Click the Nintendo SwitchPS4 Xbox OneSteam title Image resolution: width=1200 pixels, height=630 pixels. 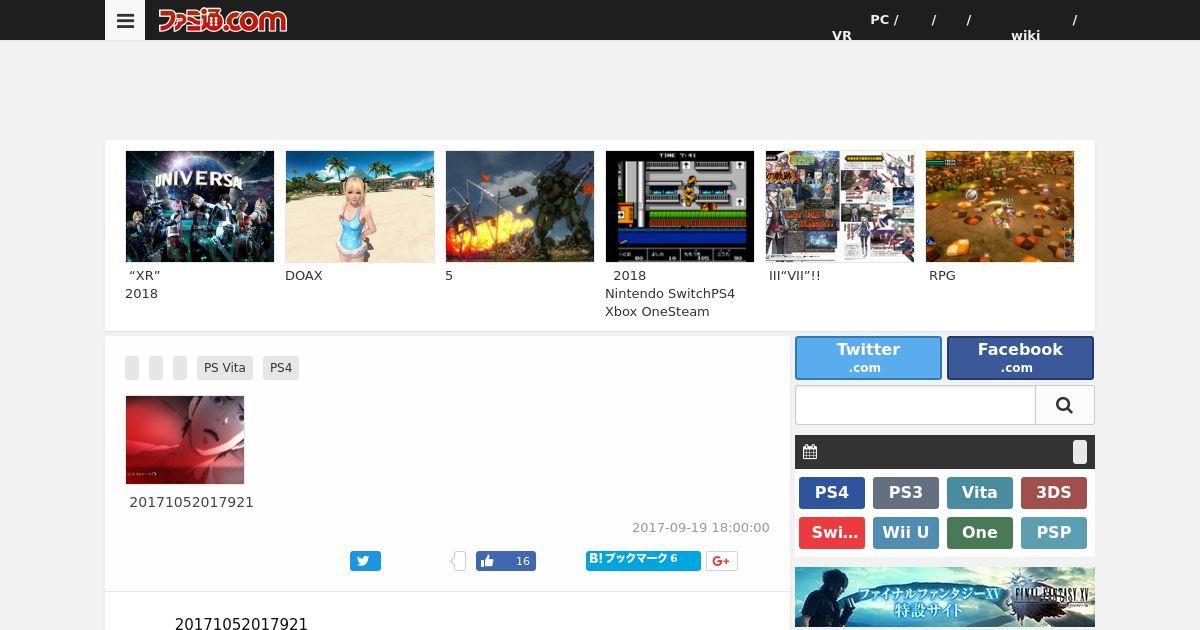click(x=670, y=294)
